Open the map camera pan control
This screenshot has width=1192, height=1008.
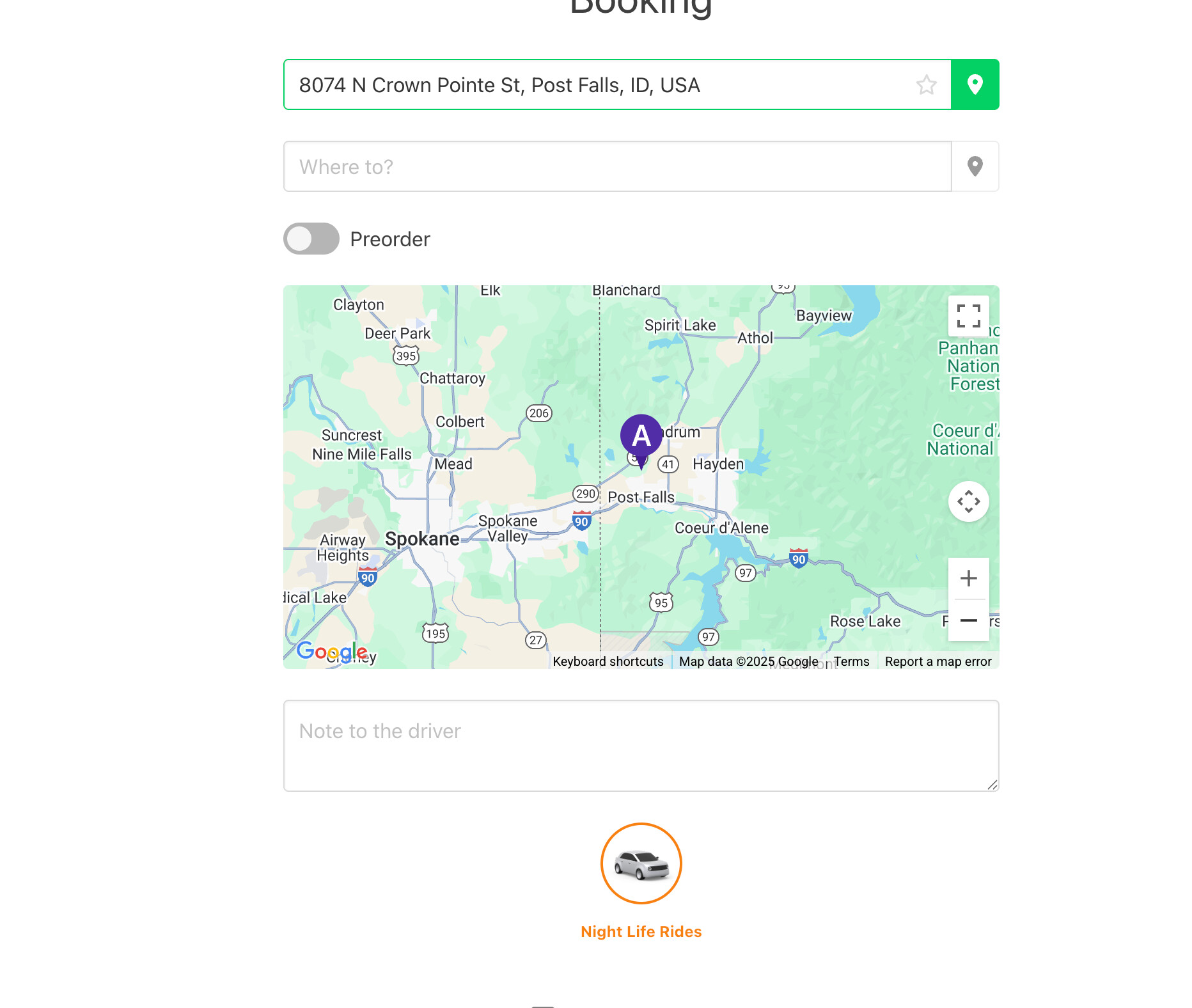pos(968,501)
